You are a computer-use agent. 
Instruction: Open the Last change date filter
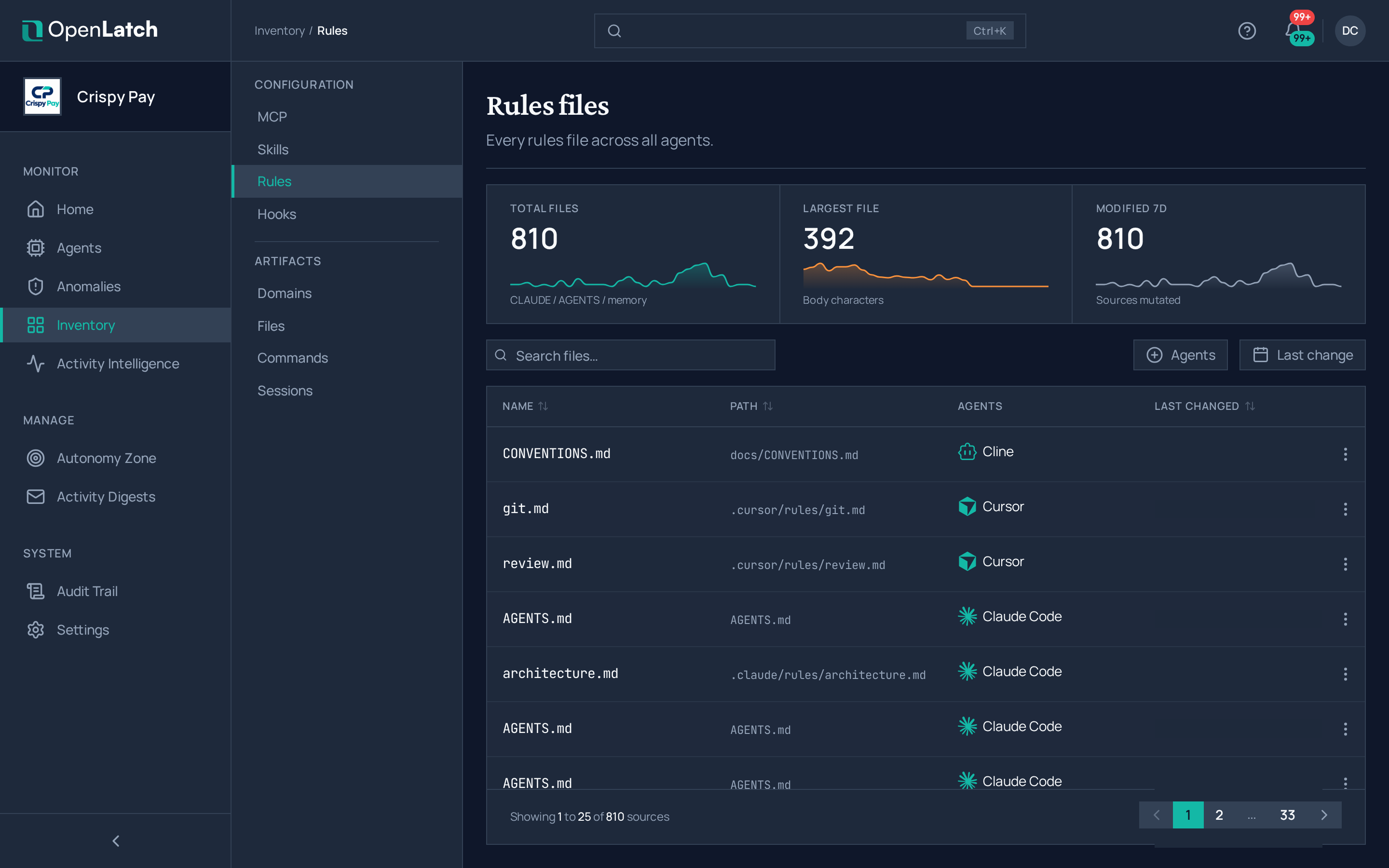[x=1302, y=355]
